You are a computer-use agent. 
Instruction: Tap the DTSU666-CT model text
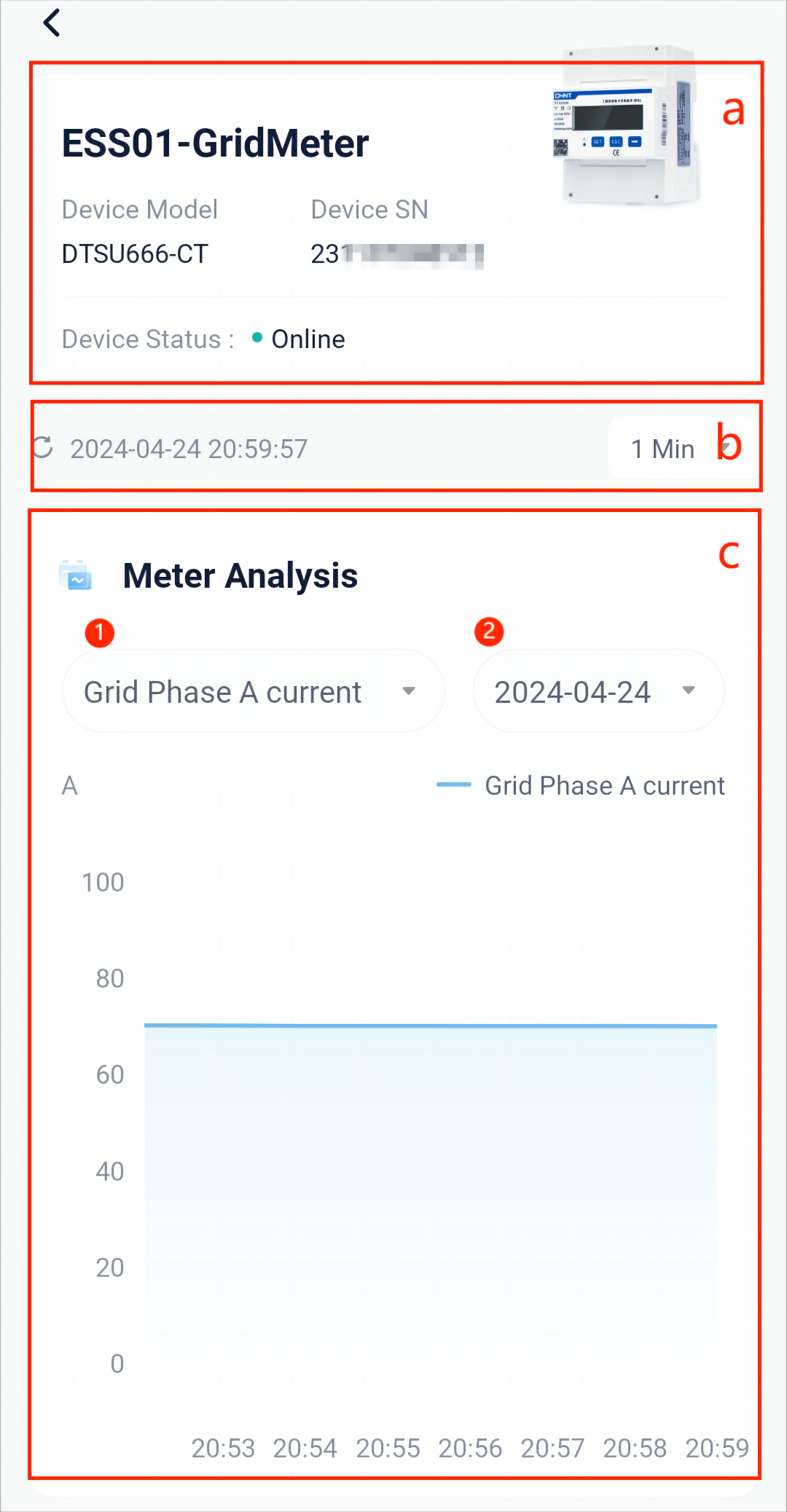click(135, 254)
